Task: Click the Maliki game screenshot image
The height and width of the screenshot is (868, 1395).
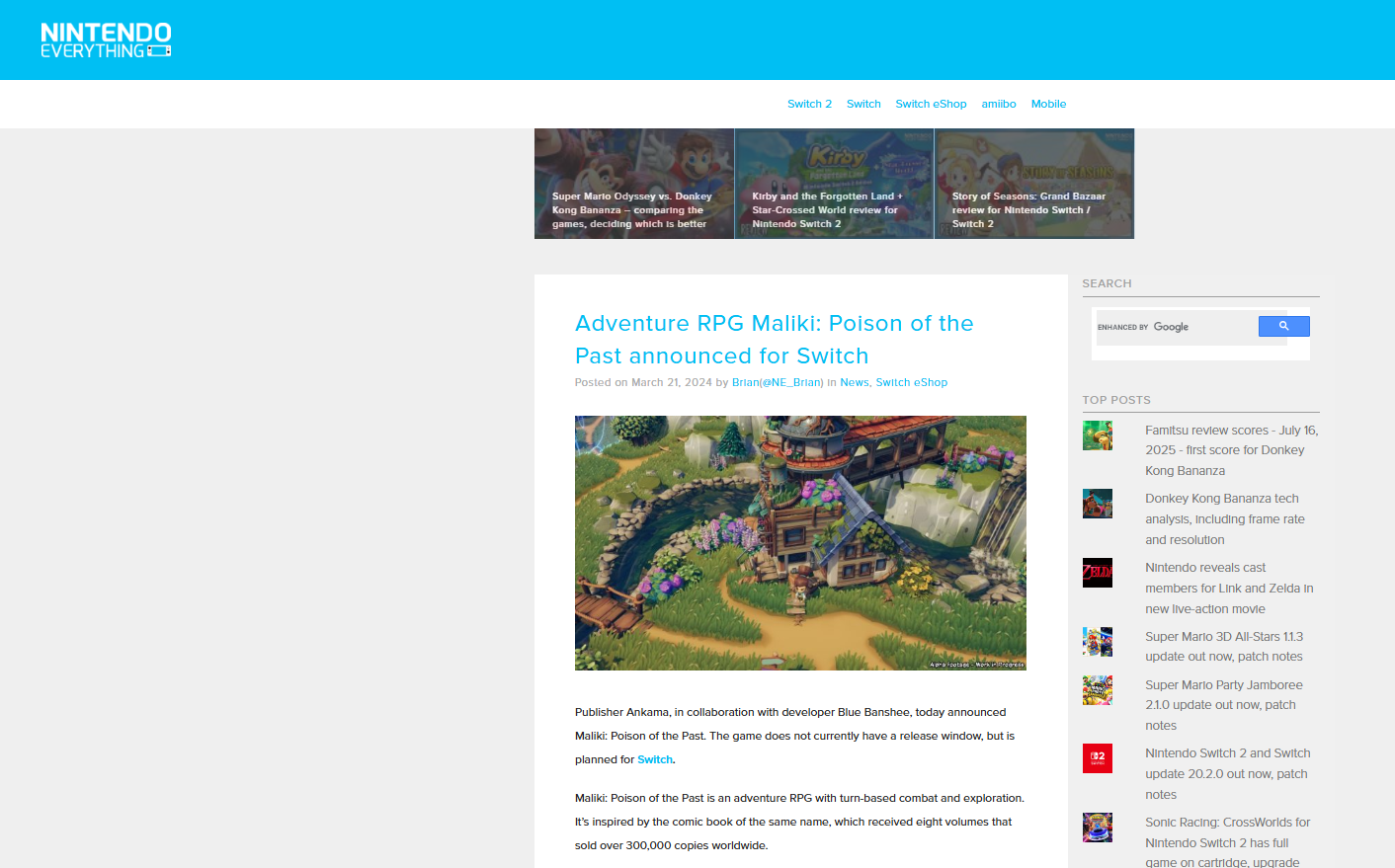Action: [800, 543]
